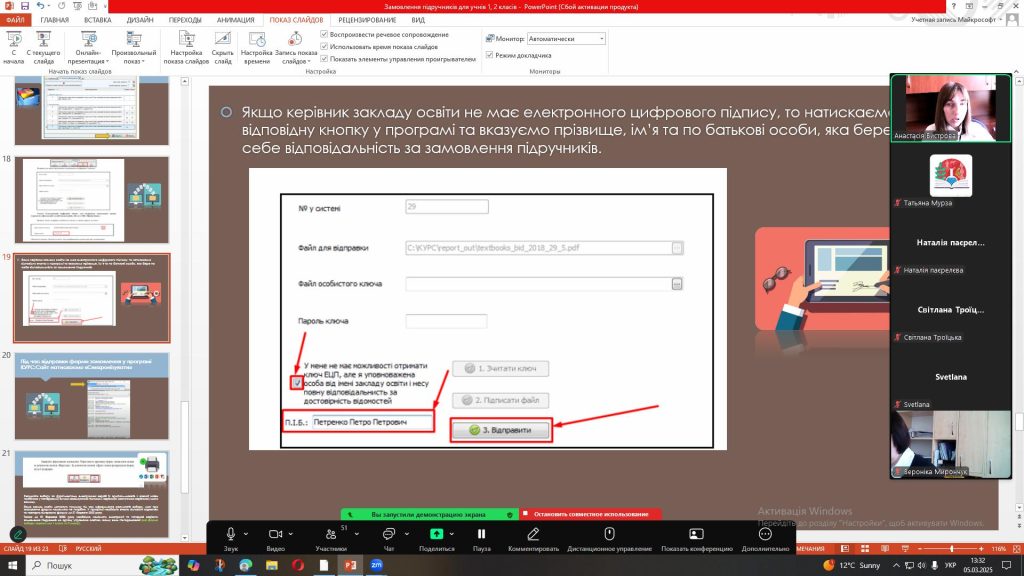Click Save icon in quick access toolbar

click(25, 6)
